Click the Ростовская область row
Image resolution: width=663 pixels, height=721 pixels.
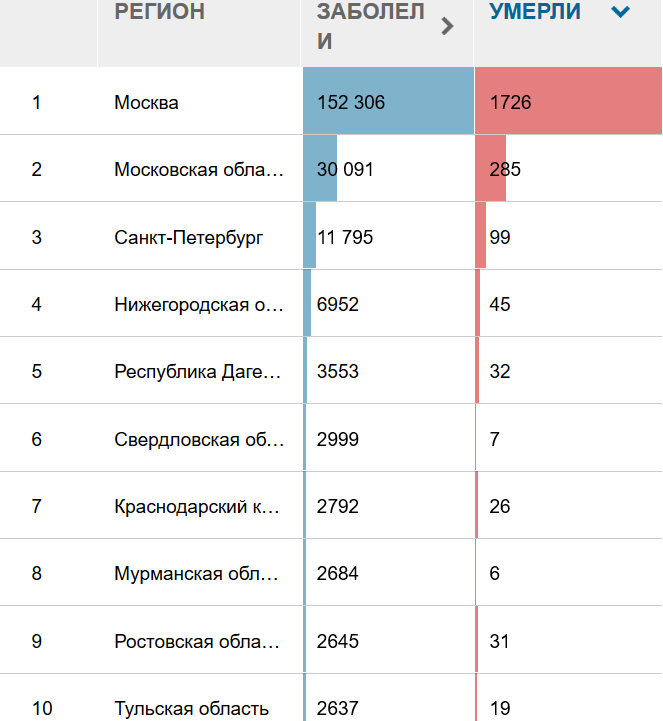click(331, 641)
